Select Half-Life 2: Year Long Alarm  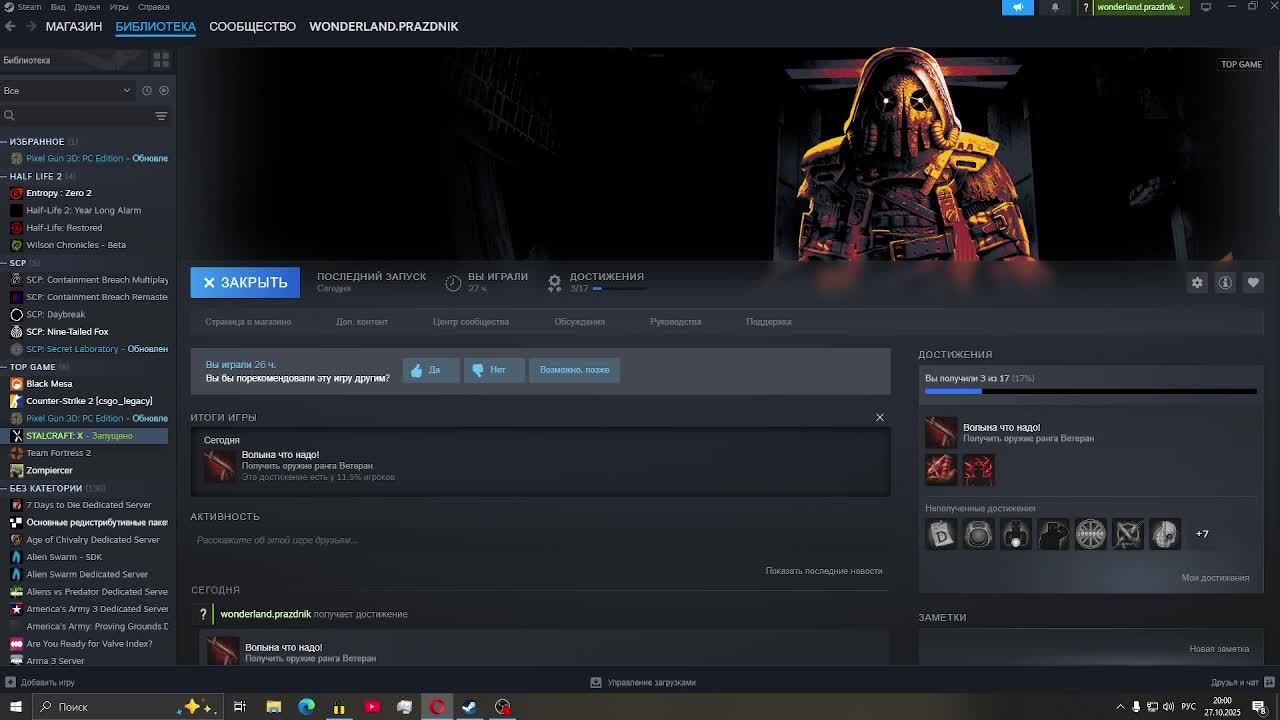(x=84, y=210)
